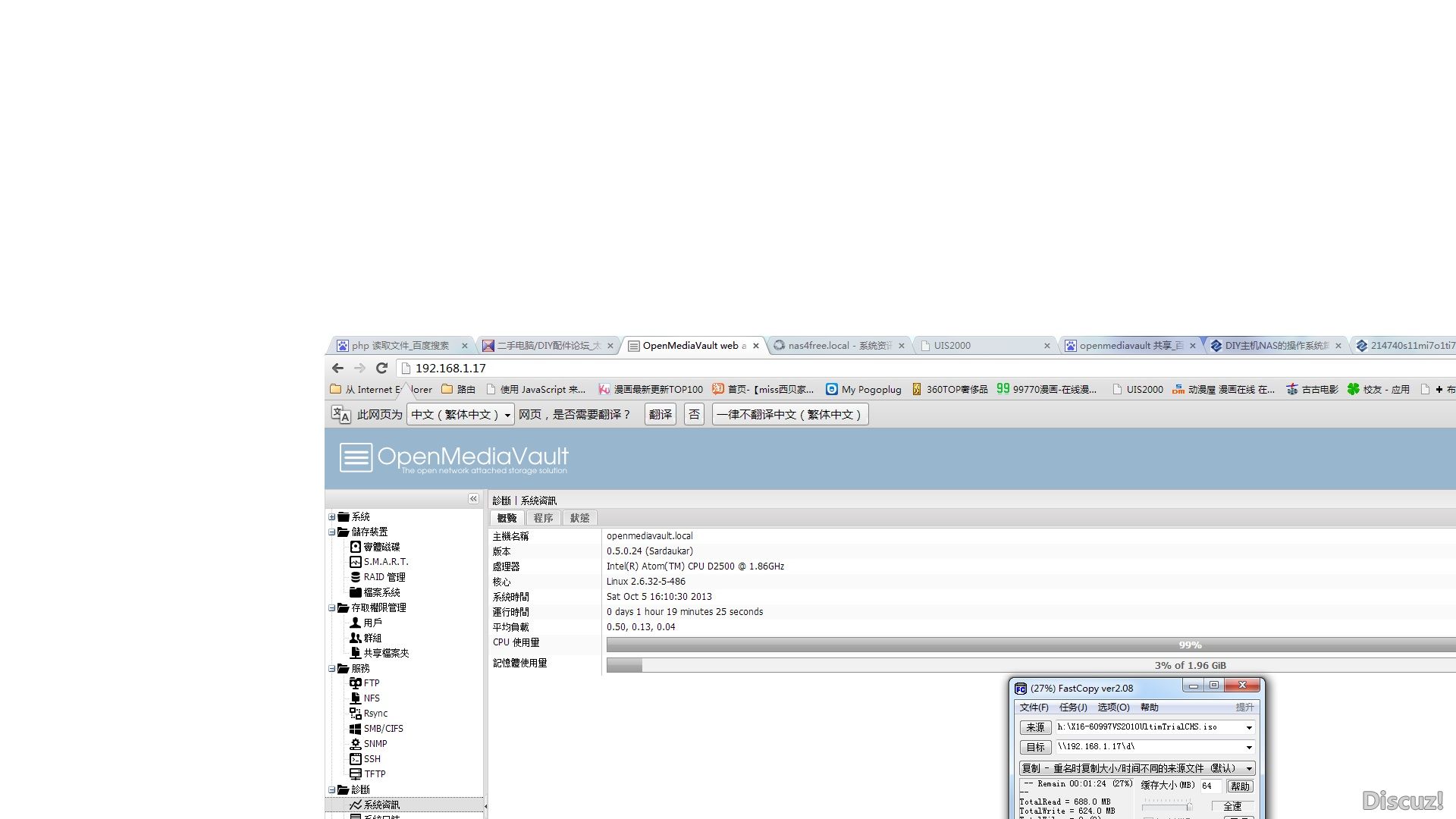Click FastCopy title bar app icon
Screen dimensions: 1456x819
click(x=1021, y=689)
